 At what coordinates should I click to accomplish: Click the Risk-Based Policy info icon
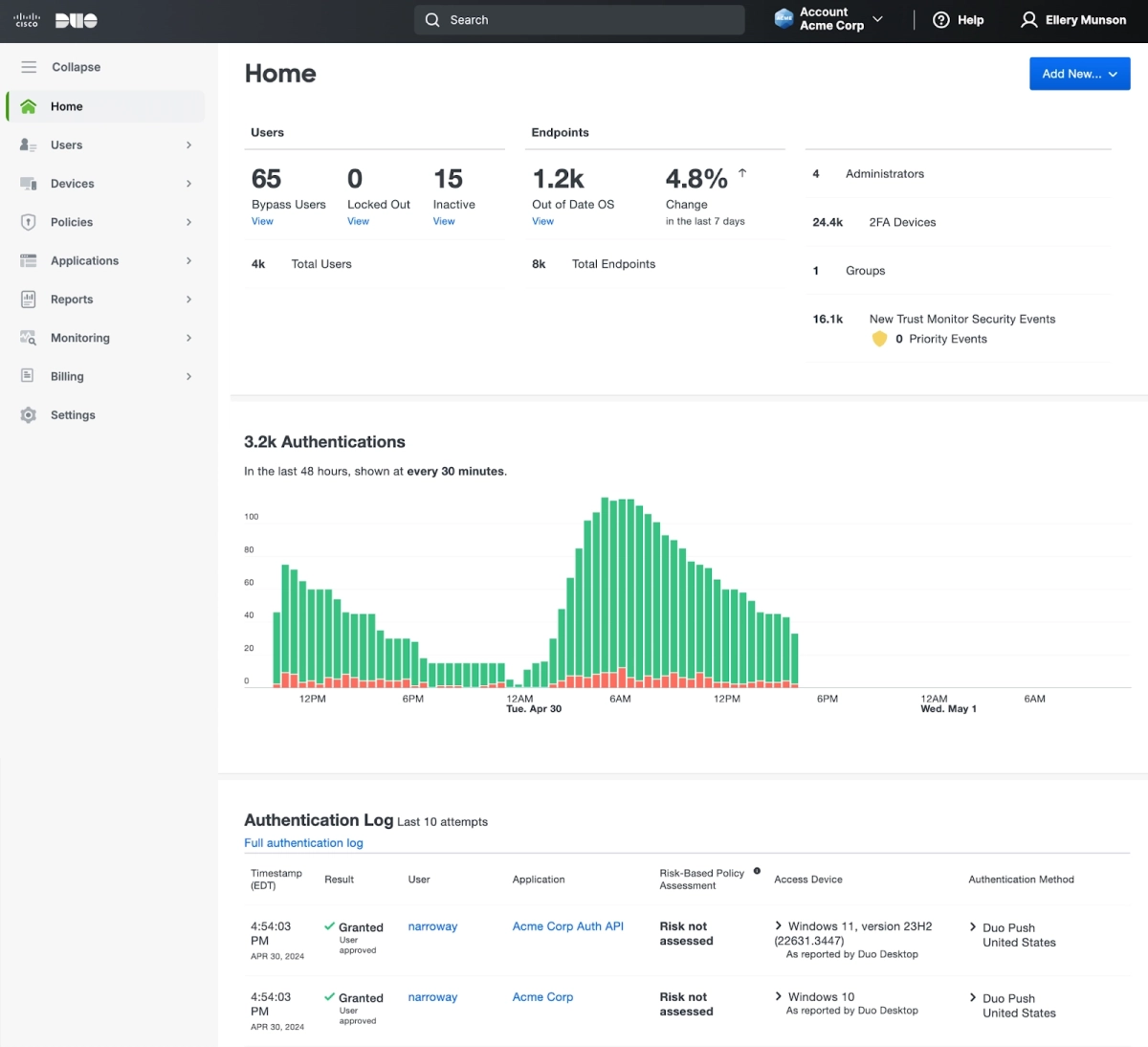(x=757, y=871)
